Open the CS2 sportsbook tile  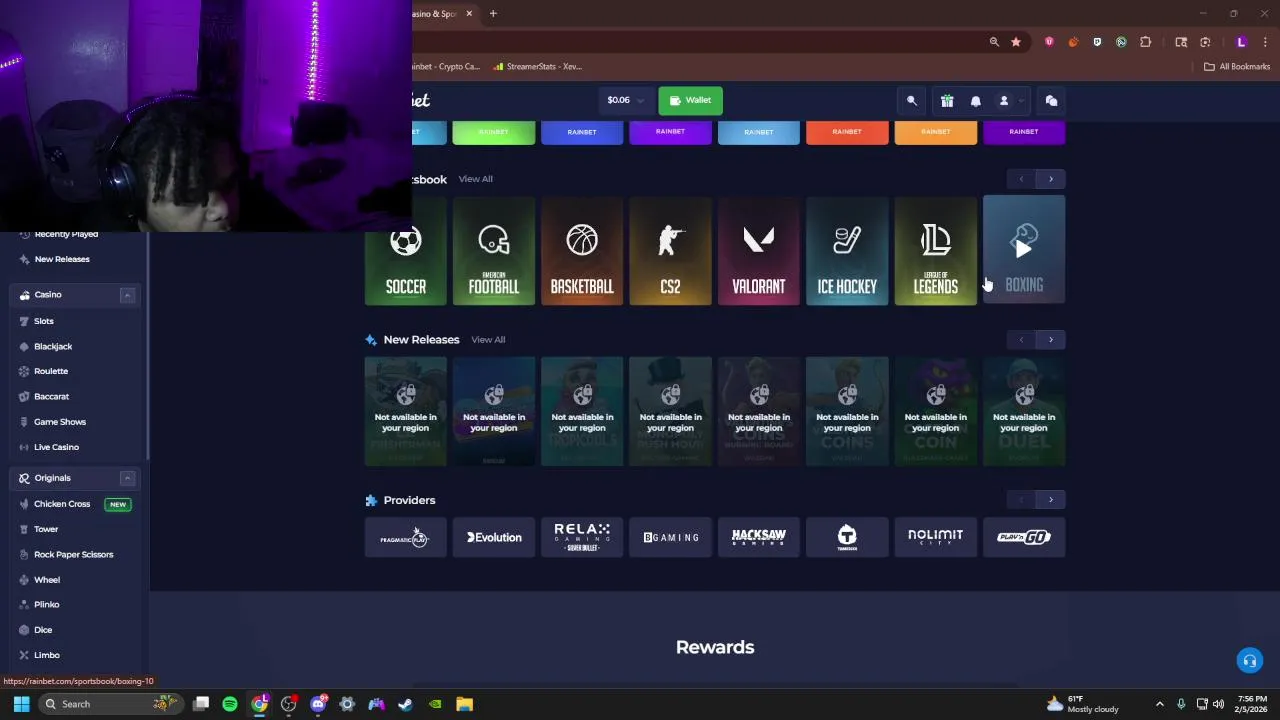click(x=670, y=251)
